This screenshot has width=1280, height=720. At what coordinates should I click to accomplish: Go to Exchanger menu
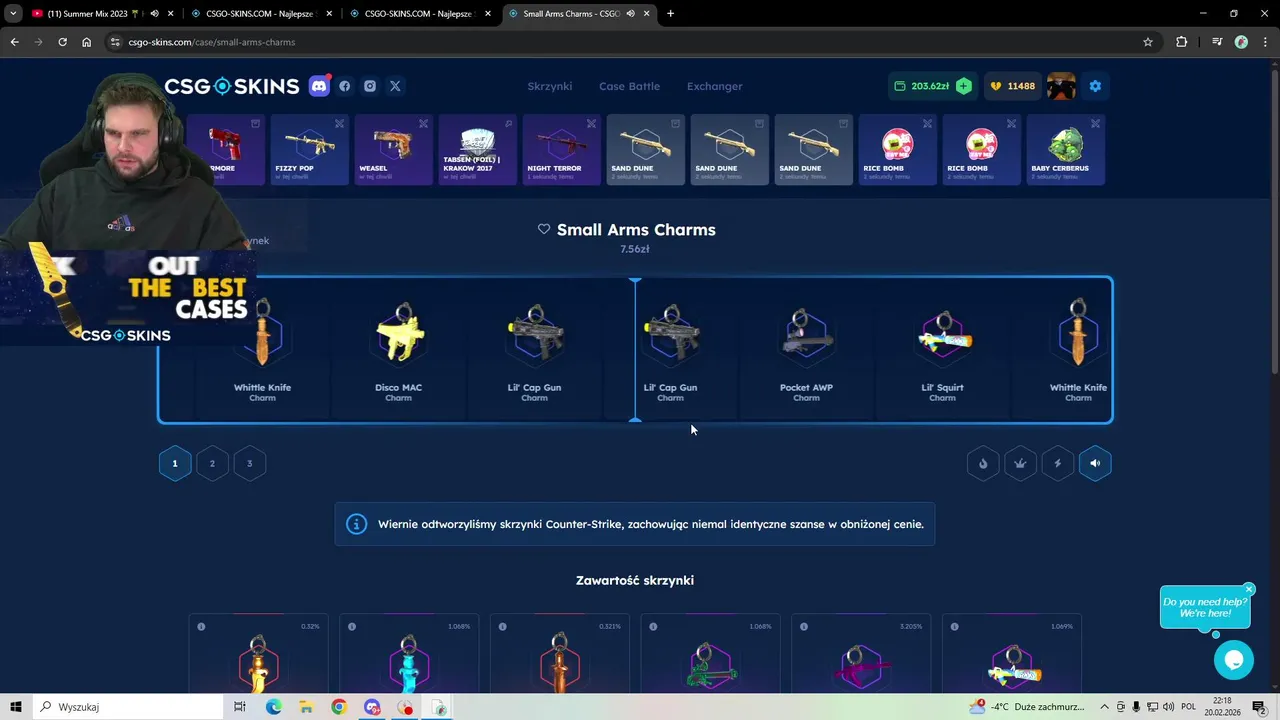[x=714, y=86]
